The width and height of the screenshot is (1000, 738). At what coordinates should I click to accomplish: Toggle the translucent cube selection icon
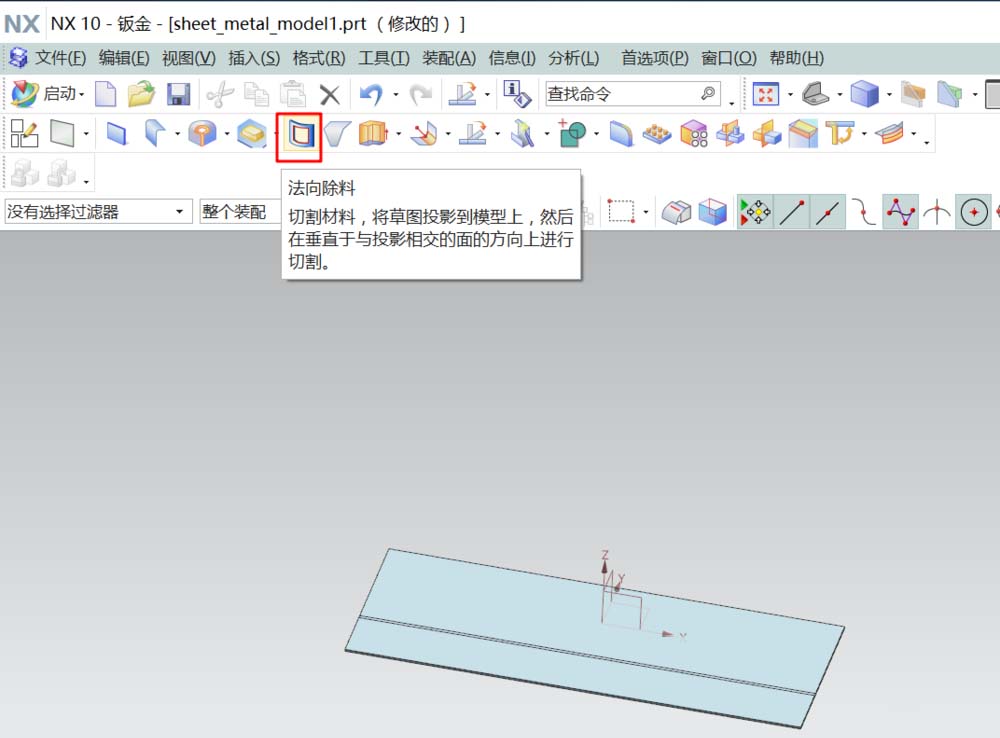point(712,212)
